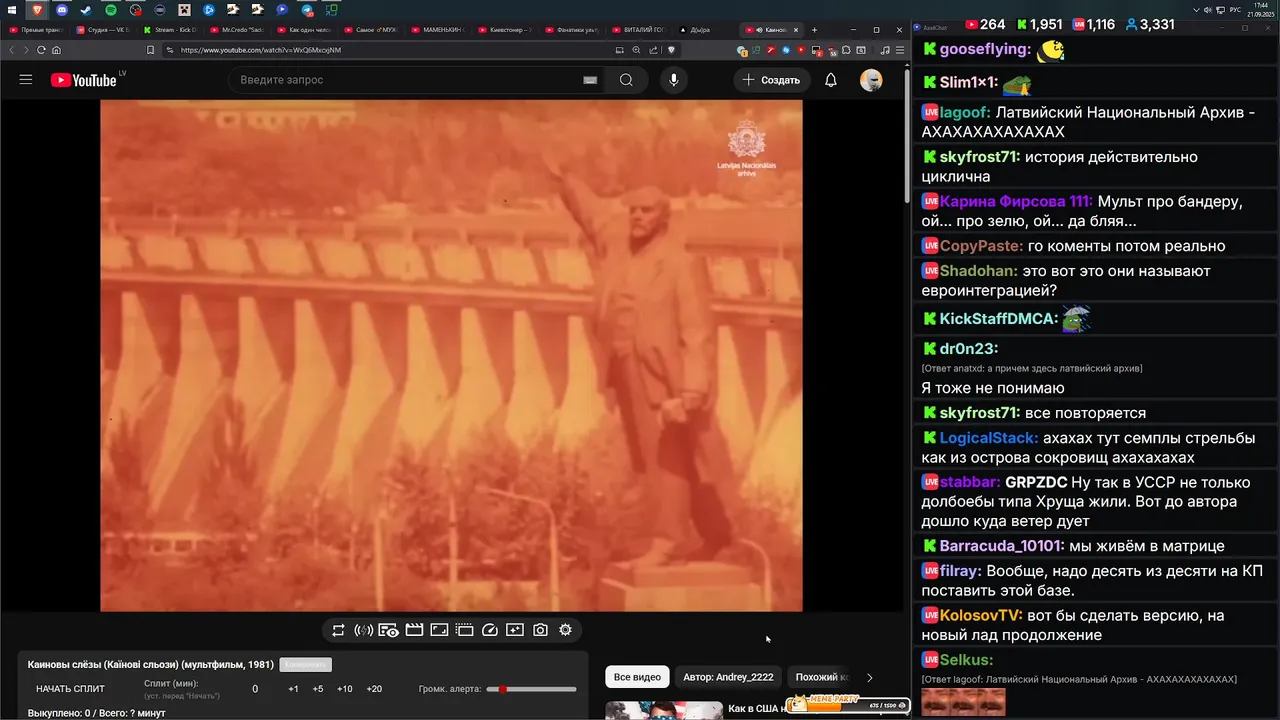Click username 'Barracuda_10101' in chat
Viewport: 1280px width, 720px height.
(1002, 546)
